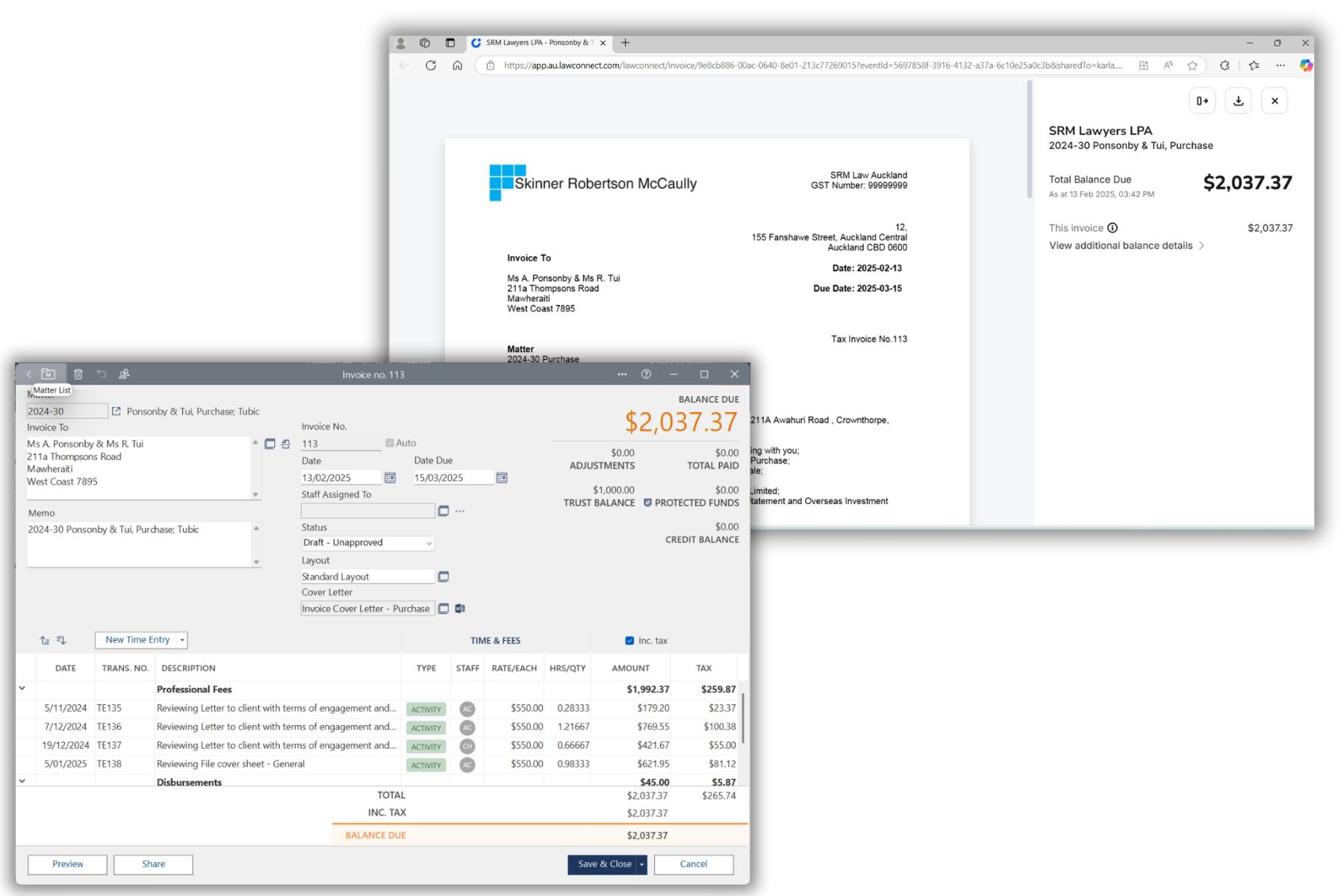The width and height of the screenshot is (1344, 896).
Task: Click the trash delete icon in invoice toolbar
Action: [78, 374]
